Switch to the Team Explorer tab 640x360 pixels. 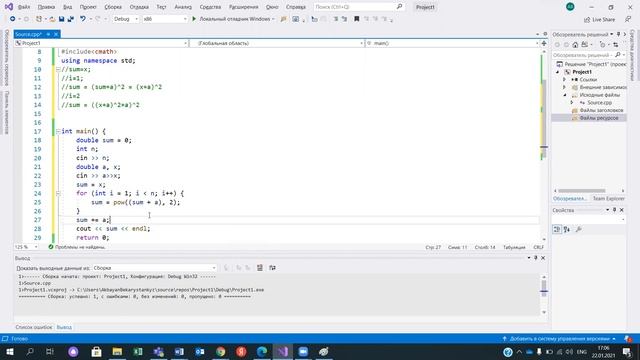(x=608, y=198)
